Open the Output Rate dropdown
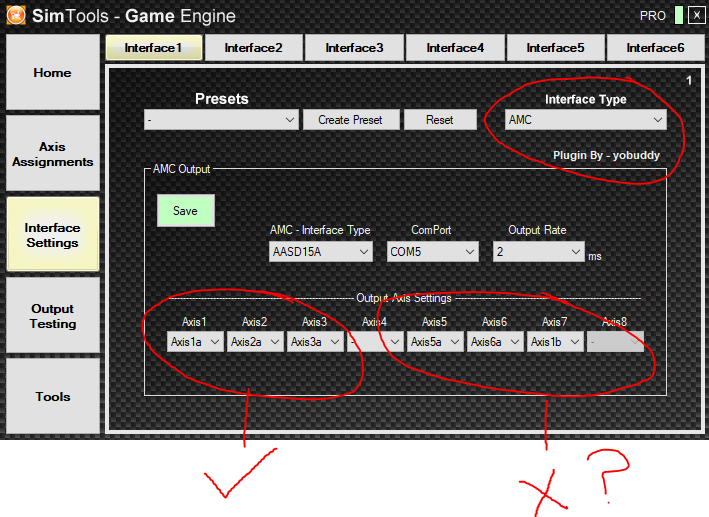This screenshot has height=517, width=709. tap(539, 251)
